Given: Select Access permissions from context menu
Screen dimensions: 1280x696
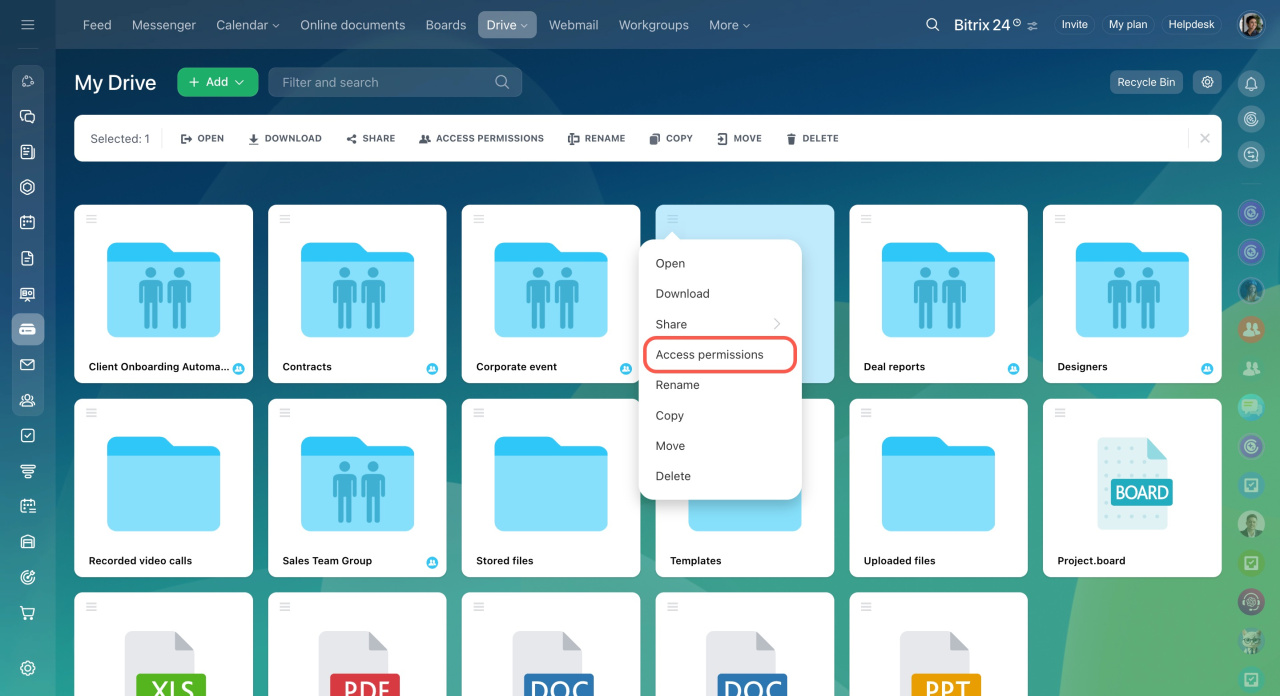Looking at the screenshot, I should (x=710, y=355).
